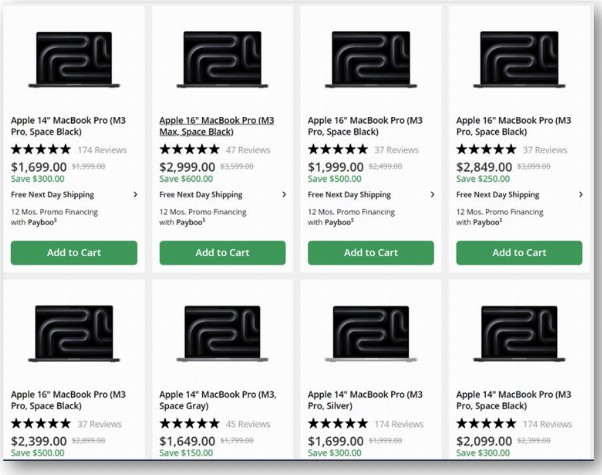Screen dimensions: 602x475
Task: Click star rating of the $2,099.00 MacBook
Action: [x=486, y=424]
